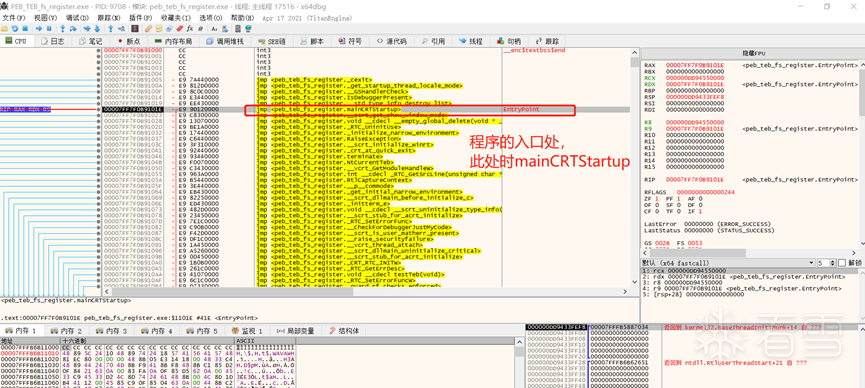
Task: Open the 局部变量 locals tab
Action: (296, 331)
